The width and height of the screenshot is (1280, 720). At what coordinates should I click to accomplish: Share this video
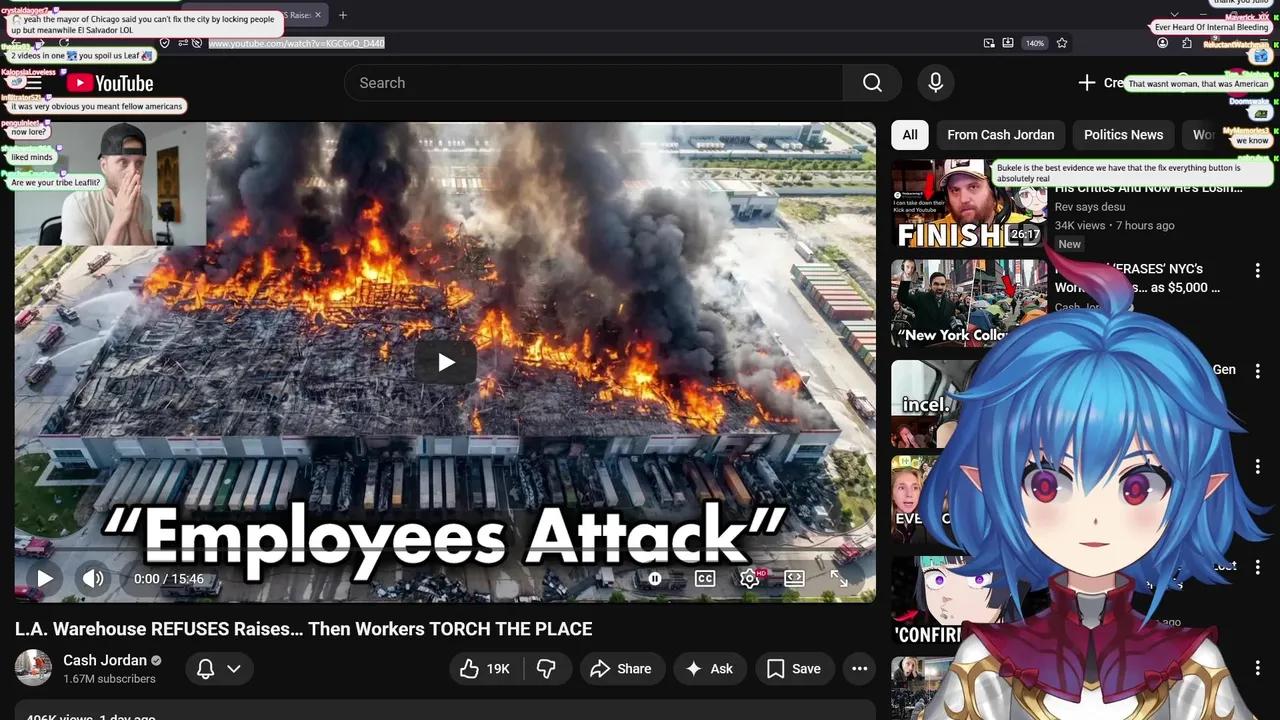tap(621, 669)
